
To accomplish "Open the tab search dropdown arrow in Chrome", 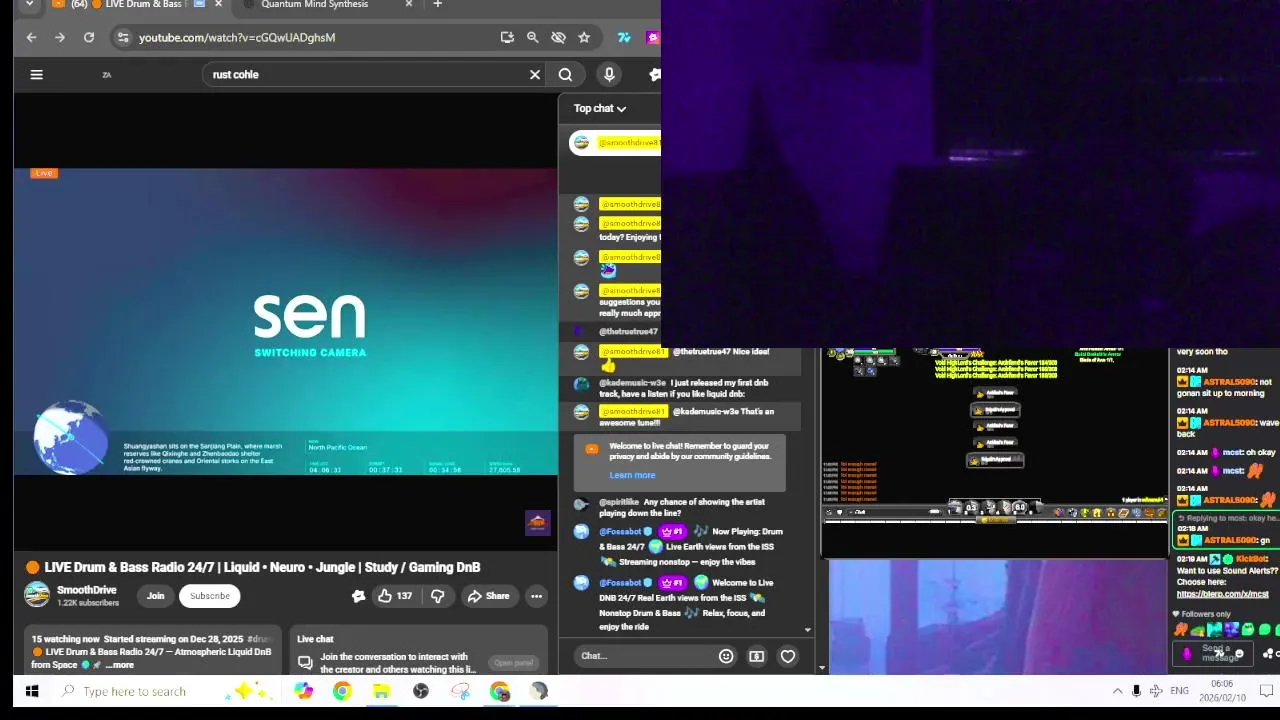I will tap(29, 4).
